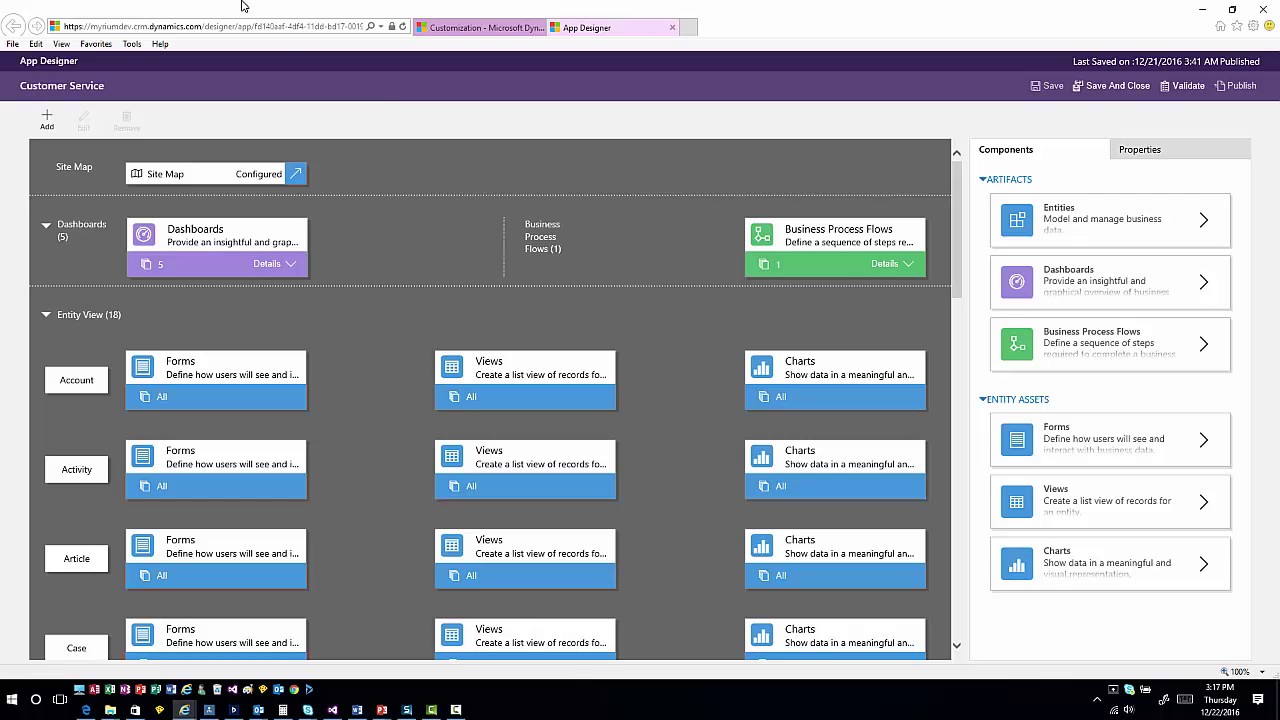Expand Business Process Flows Details dropdown
1280x720 pixels.
pyautogui.click(x=892, y=264)
